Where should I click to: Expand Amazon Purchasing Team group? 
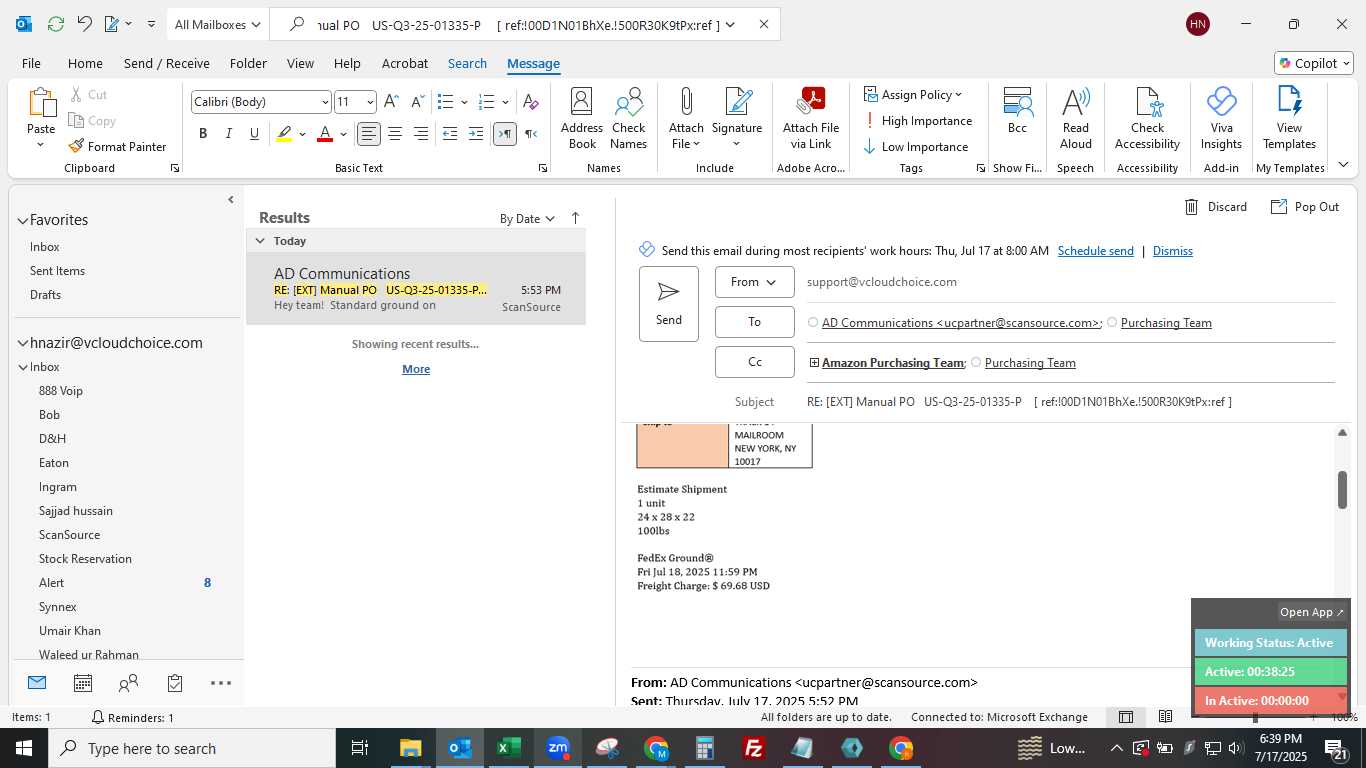point(814,363)
